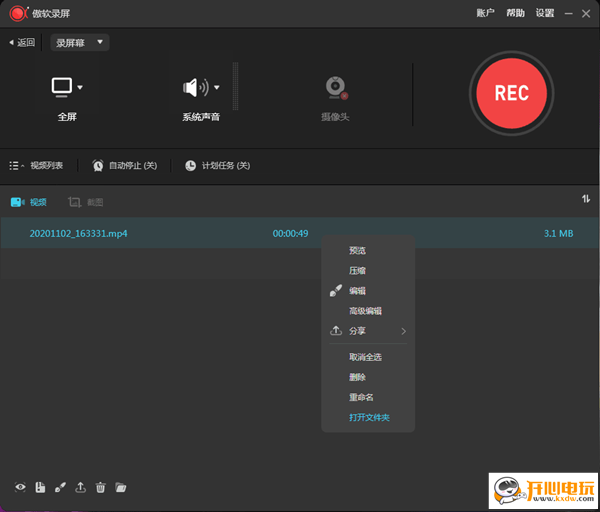This screenshot has height=512, width=600.
Task: Select 压缩 in the context menu
Action: pos(357,270)
